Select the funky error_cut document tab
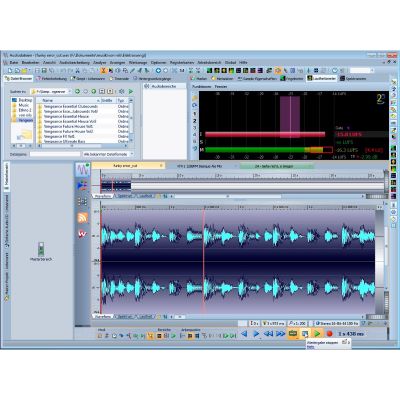 tap(128, 166)
